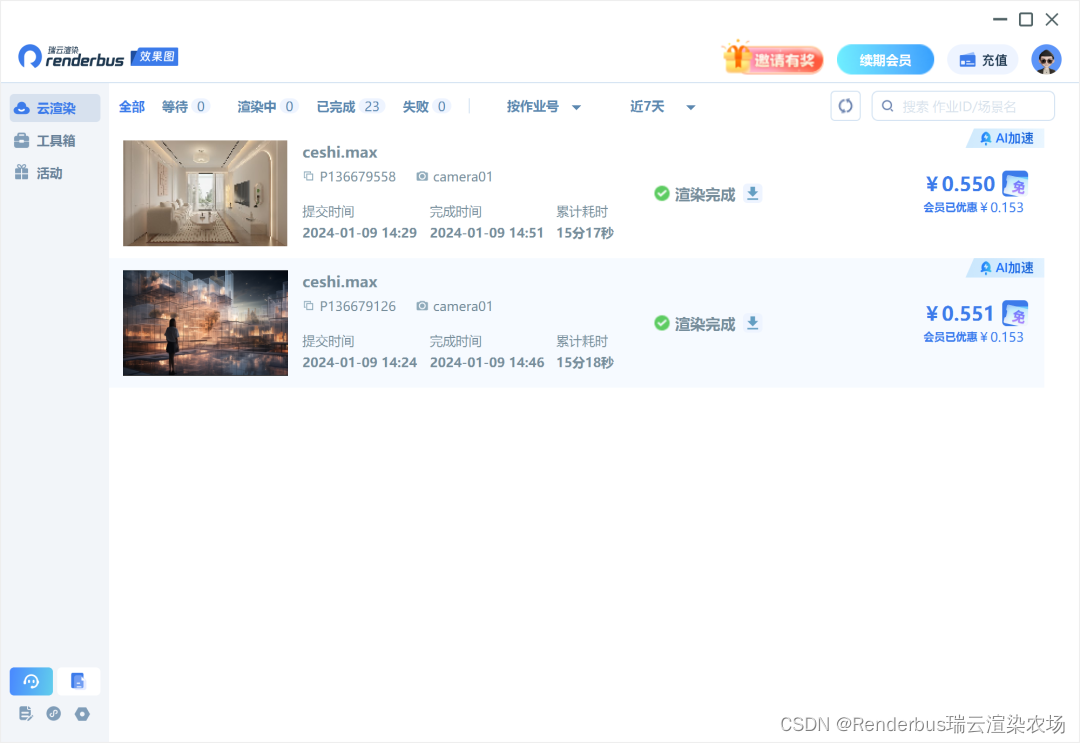
Task: Switch to the 全部 jobs tab
Action: coord(132,107)
